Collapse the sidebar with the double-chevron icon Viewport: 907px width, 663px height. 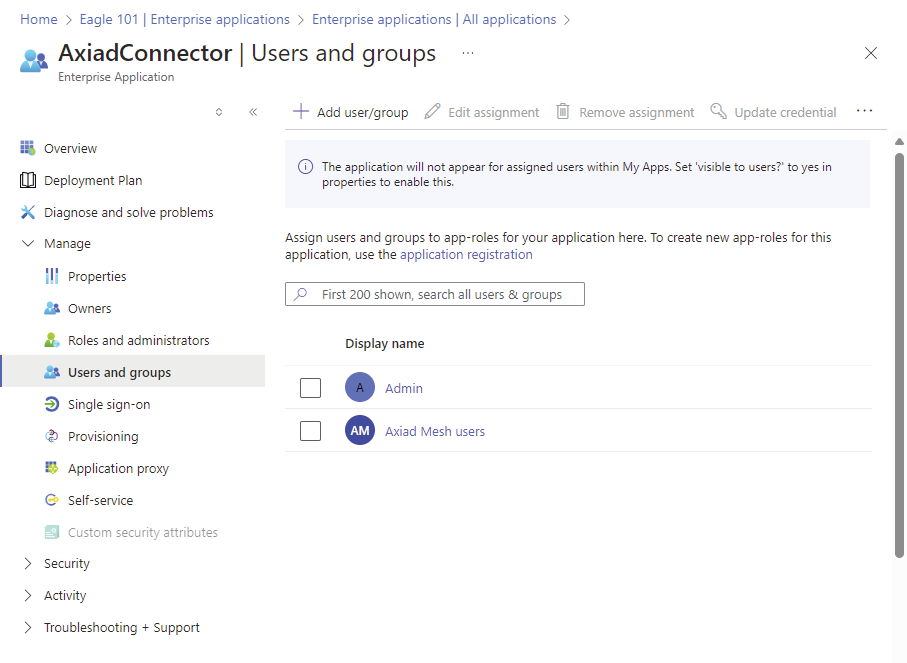coord(253,112)
